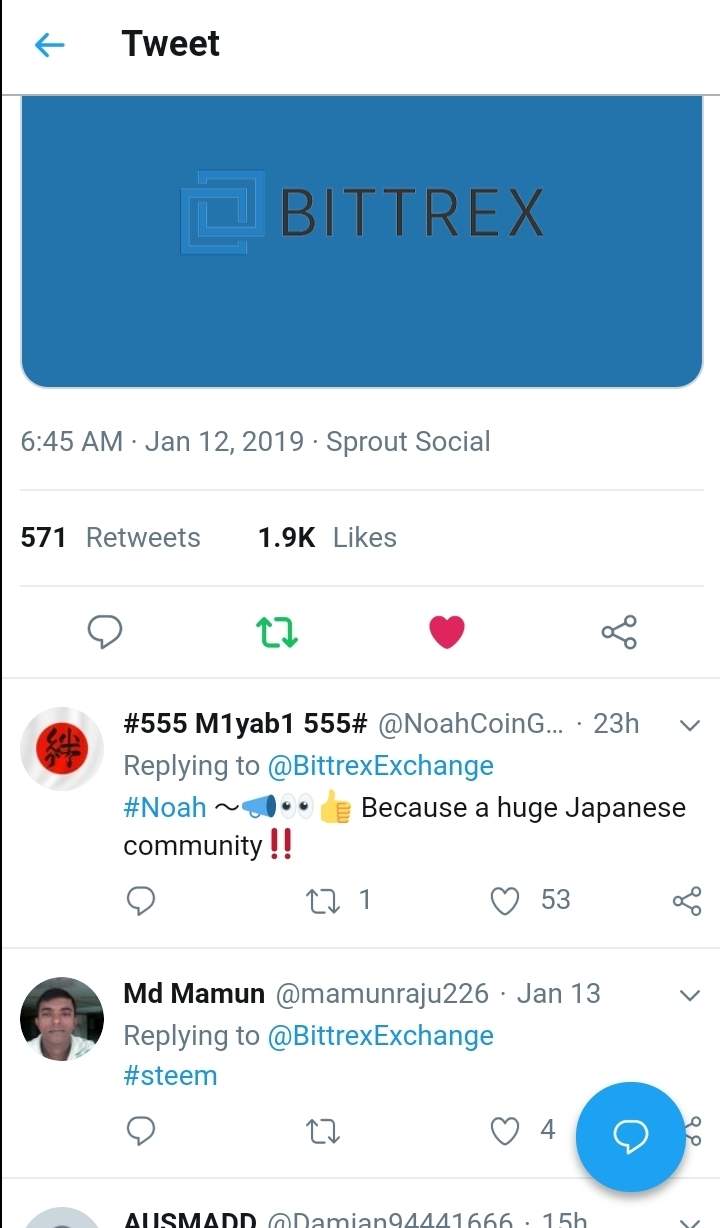Unlike the main tweet's red heart
Image resolution: width=720 pixels, height=1228 pixels.
pyautogui.click(x=446, y=632)
